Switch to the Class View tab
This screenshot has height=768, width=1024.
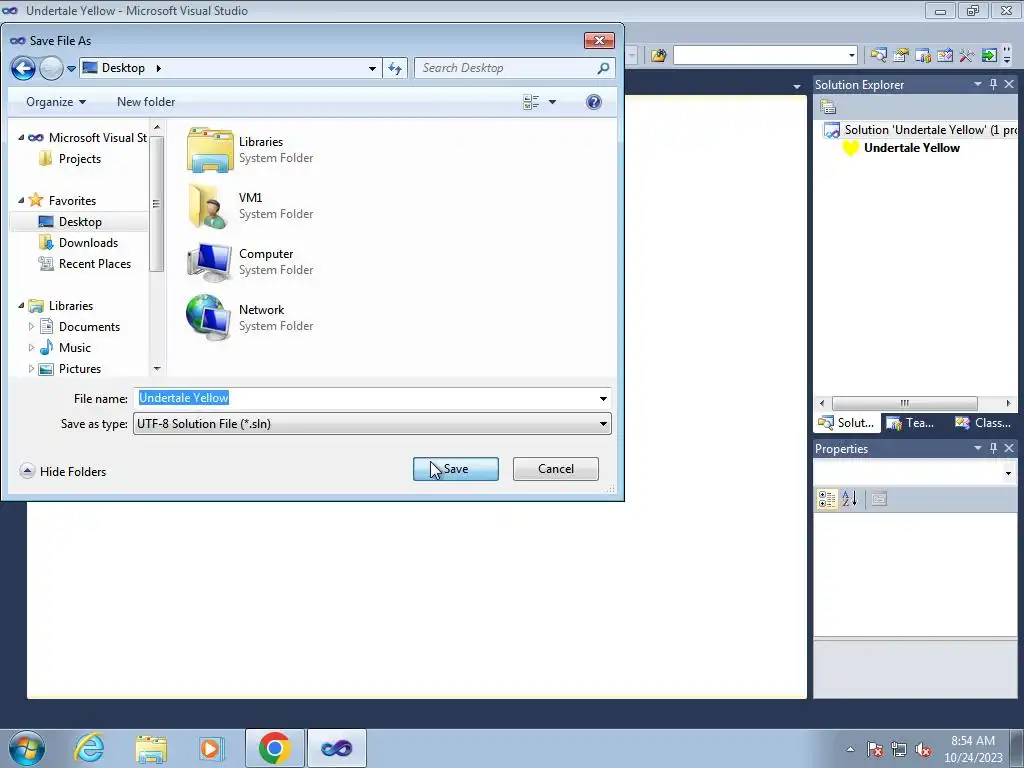coord(984,423)
